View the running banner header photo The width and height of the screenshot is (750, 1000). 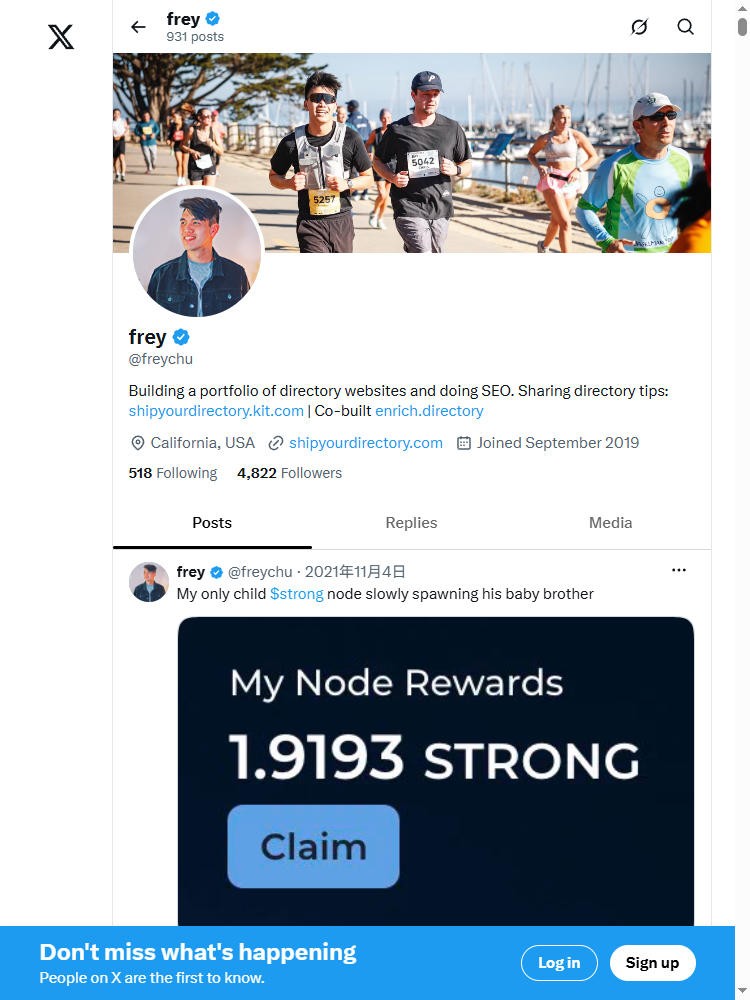[412, 153]
